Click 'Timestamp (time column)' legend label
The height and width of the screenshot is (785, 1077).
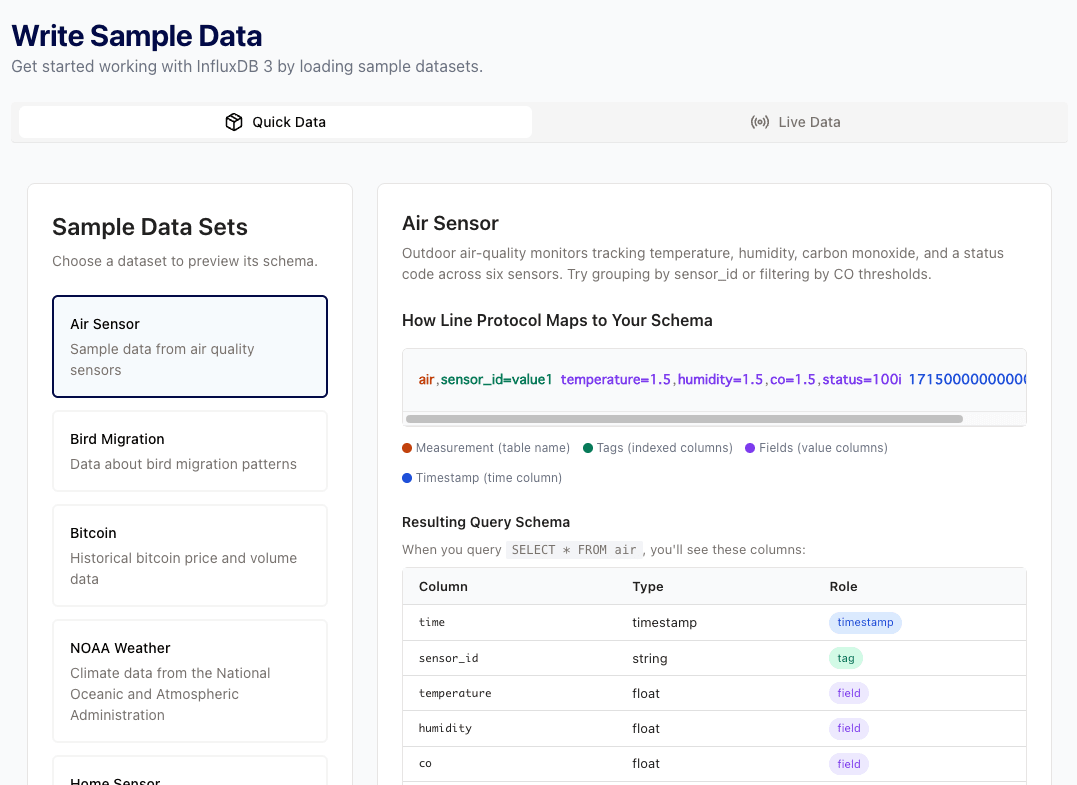point(489,478)
